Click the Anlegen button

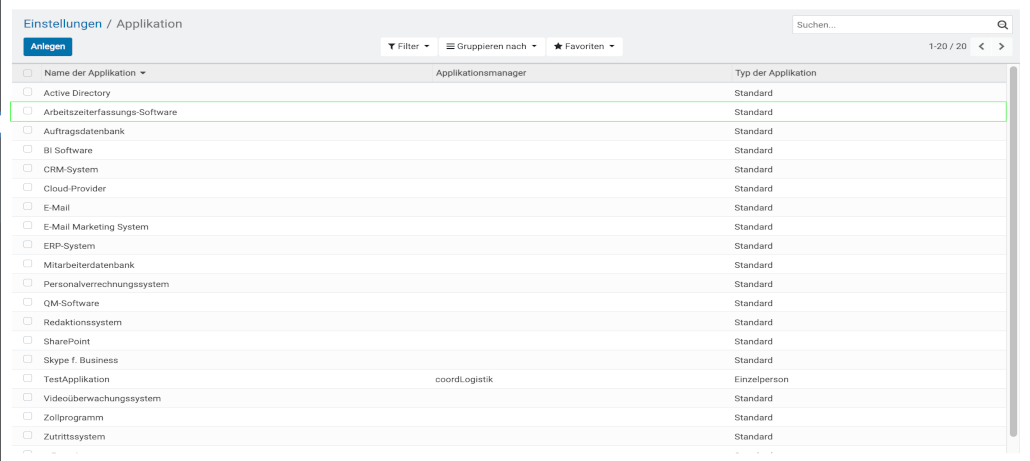point(47,47)
